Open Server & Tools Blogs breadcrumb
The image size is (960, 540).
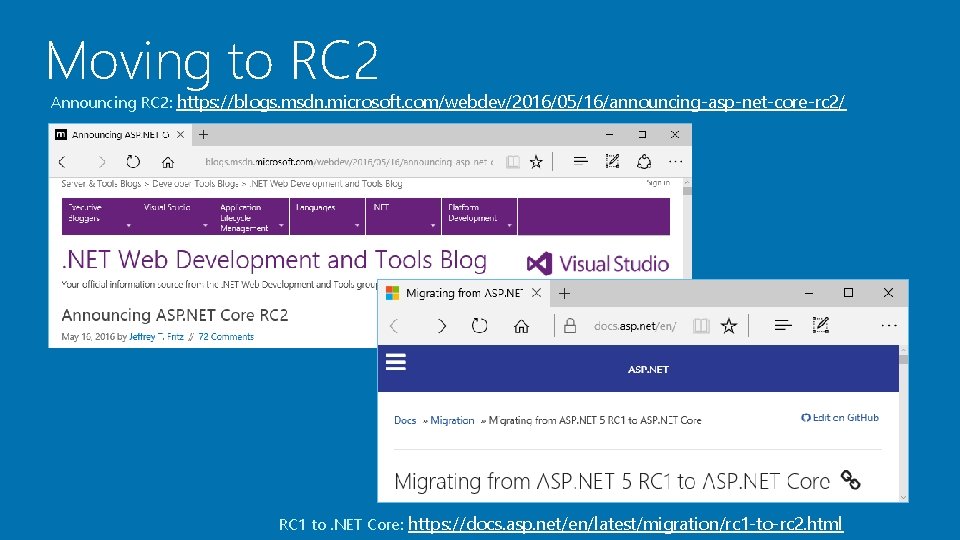pos(101,184)
